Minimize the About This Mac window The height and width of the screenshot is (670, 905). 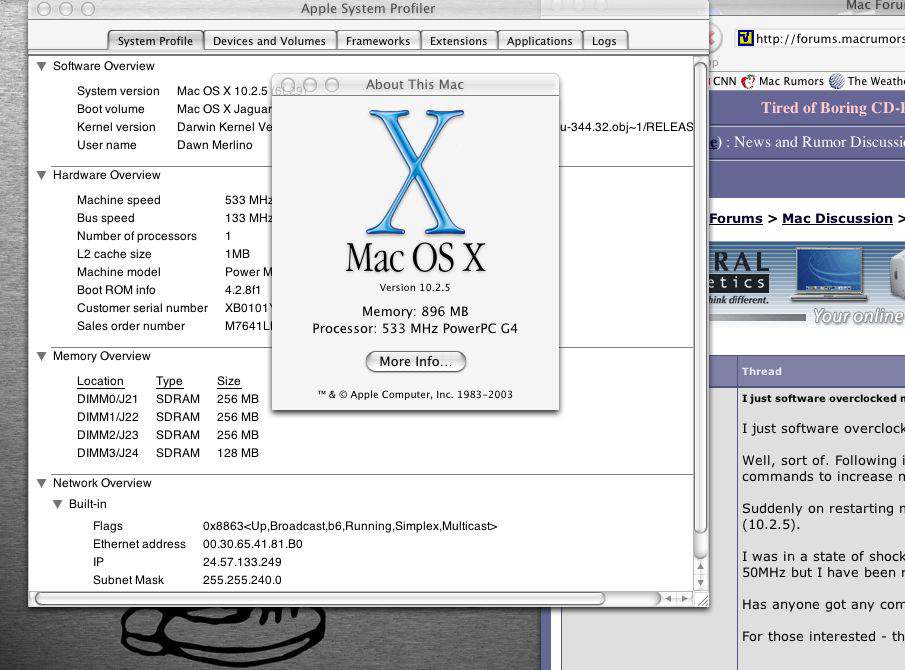tap(310, 85)
